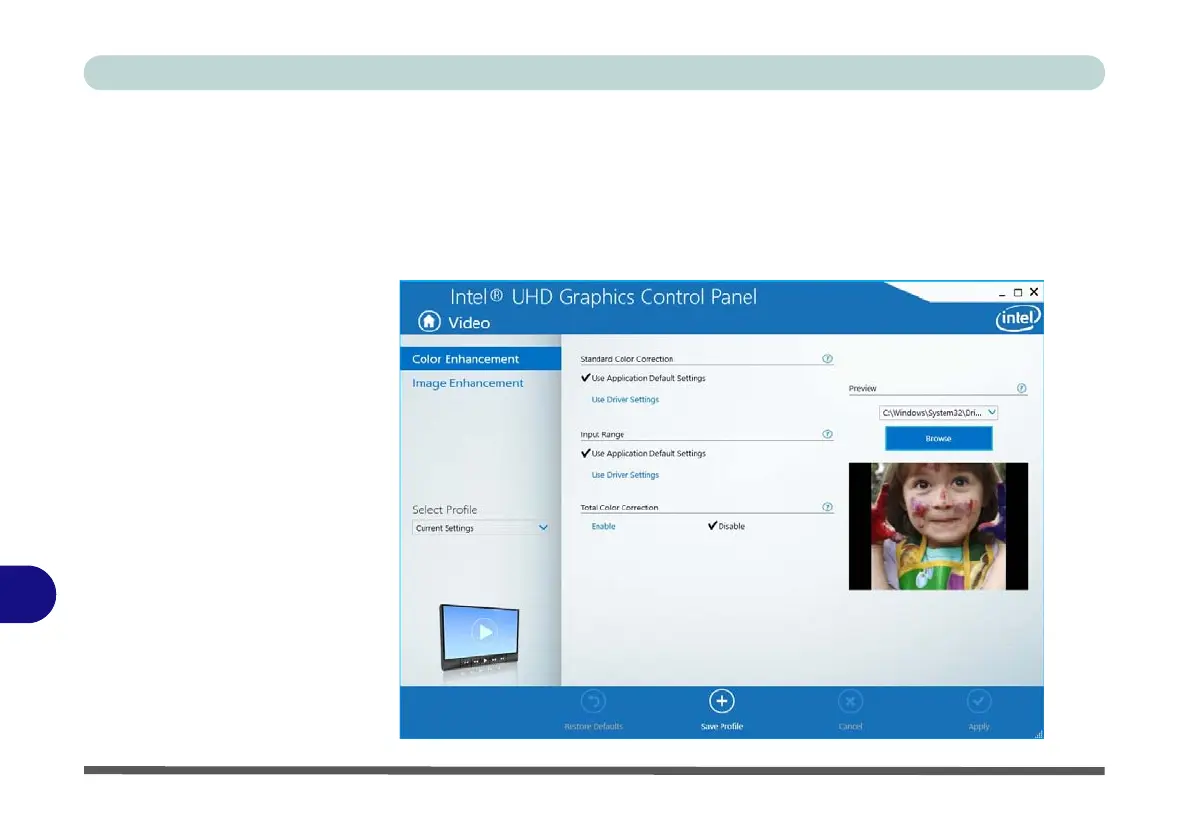Minimize the Intel Graphics Control Panel window
1190x838 pixels.
pyautogui.click(x=1002, y=293)
